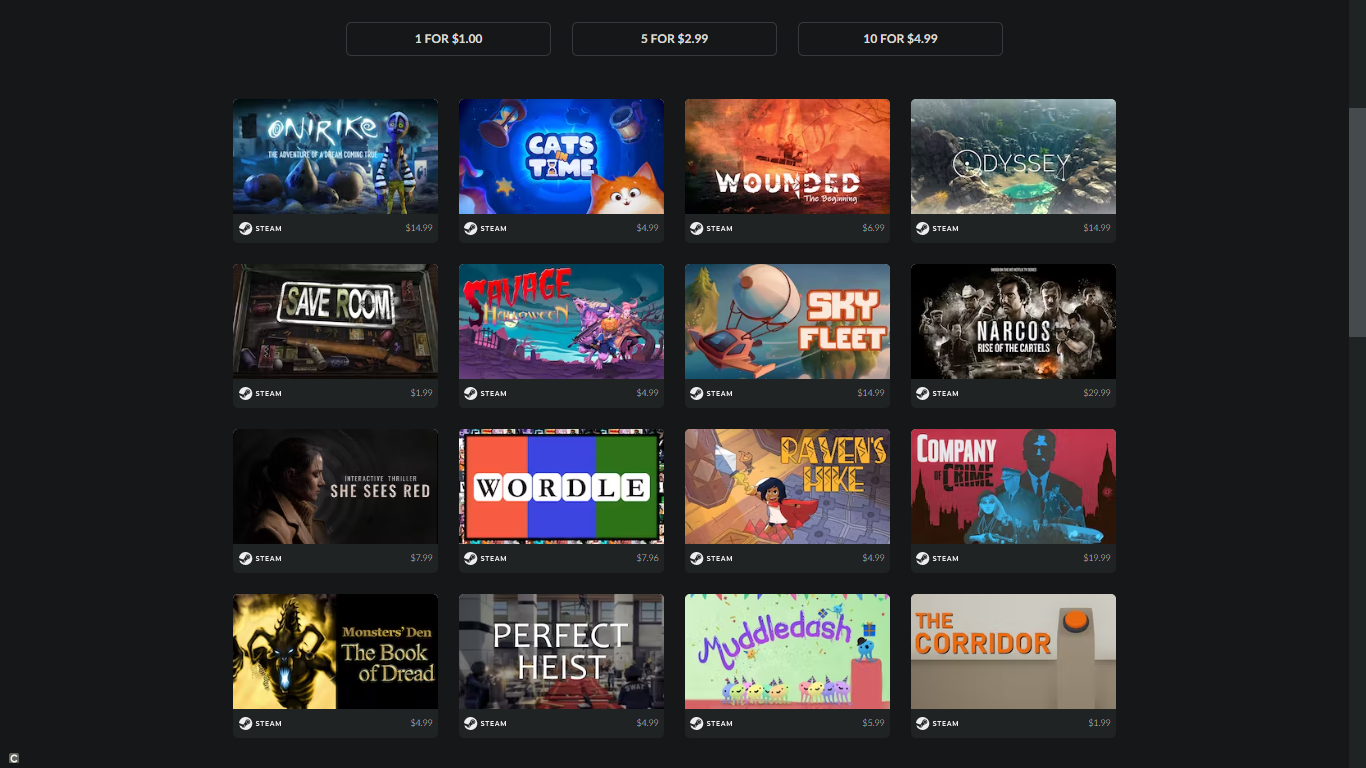Open the Company of Crime thumbnail
Image resolution: width=1366 pixels, height=768 pixels.
pyautogui.click(x=1013, y=486)
